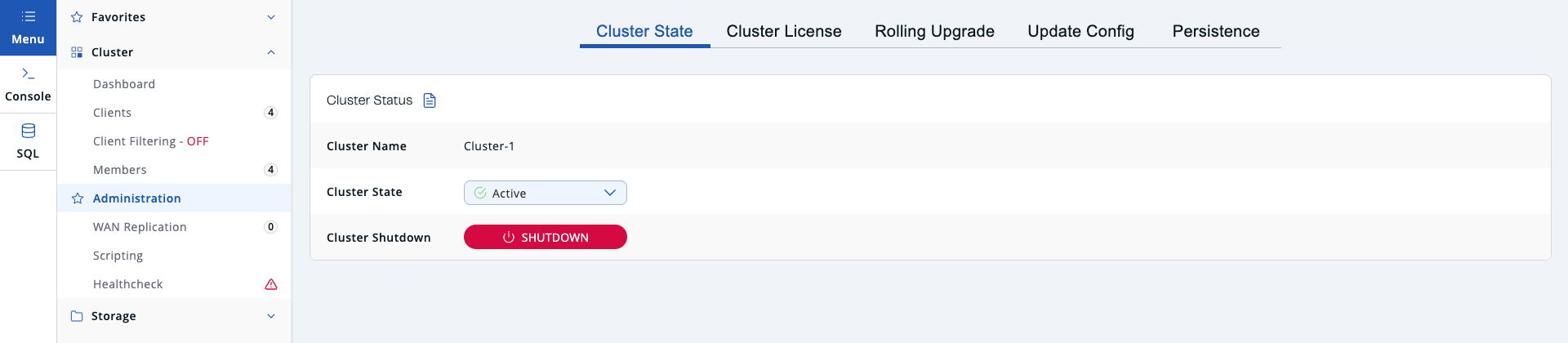Screen dimensions: 1568x343
Task: Open the Menu hamburger icon
Action: (28, 17)
